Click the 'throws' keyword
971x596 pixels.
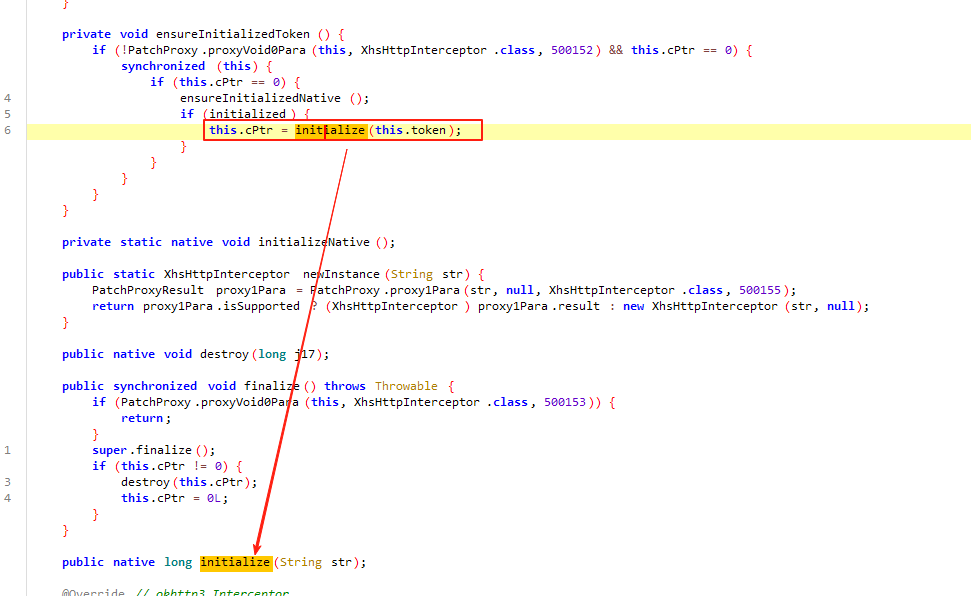pyautogui.click(x=345, y=386)
